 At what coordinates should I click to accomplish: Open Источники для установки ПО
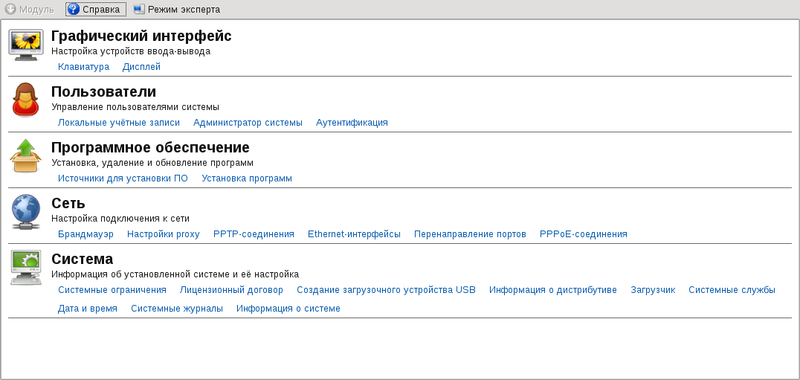(x=123, y=179)
